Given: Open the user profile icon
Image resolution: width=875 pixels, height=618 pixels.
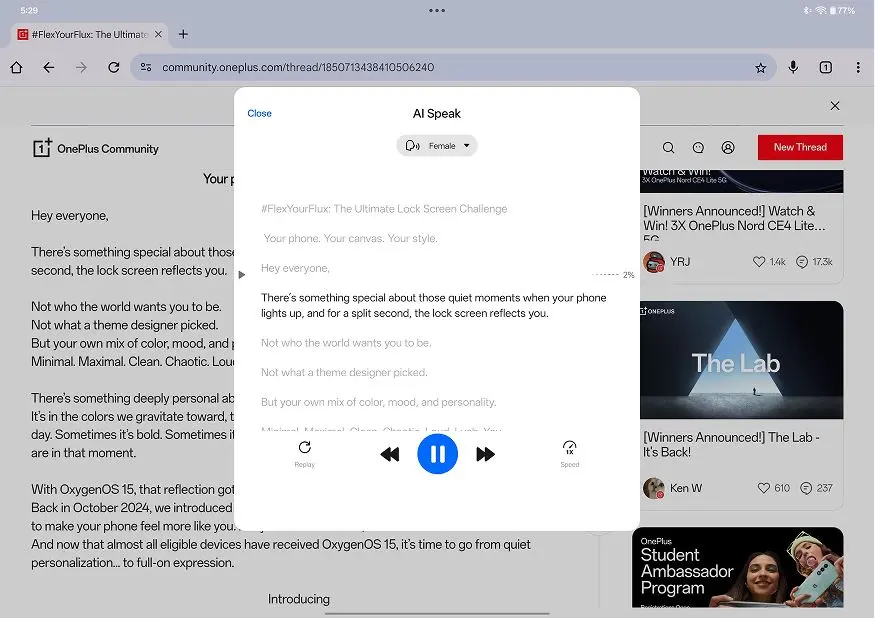Looking at the screenshot, I should (x=728, y=148).
